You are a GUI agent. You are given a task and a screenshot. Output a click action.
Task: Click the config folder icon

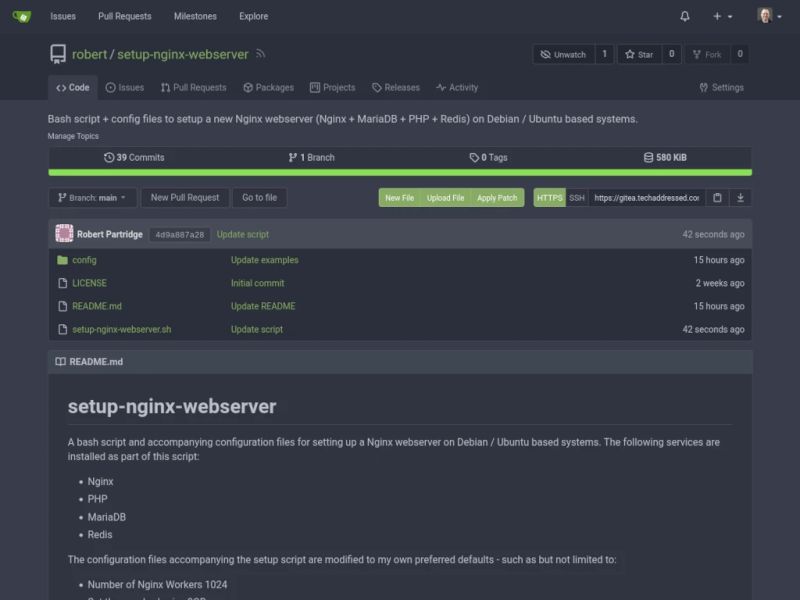point(62,260)
